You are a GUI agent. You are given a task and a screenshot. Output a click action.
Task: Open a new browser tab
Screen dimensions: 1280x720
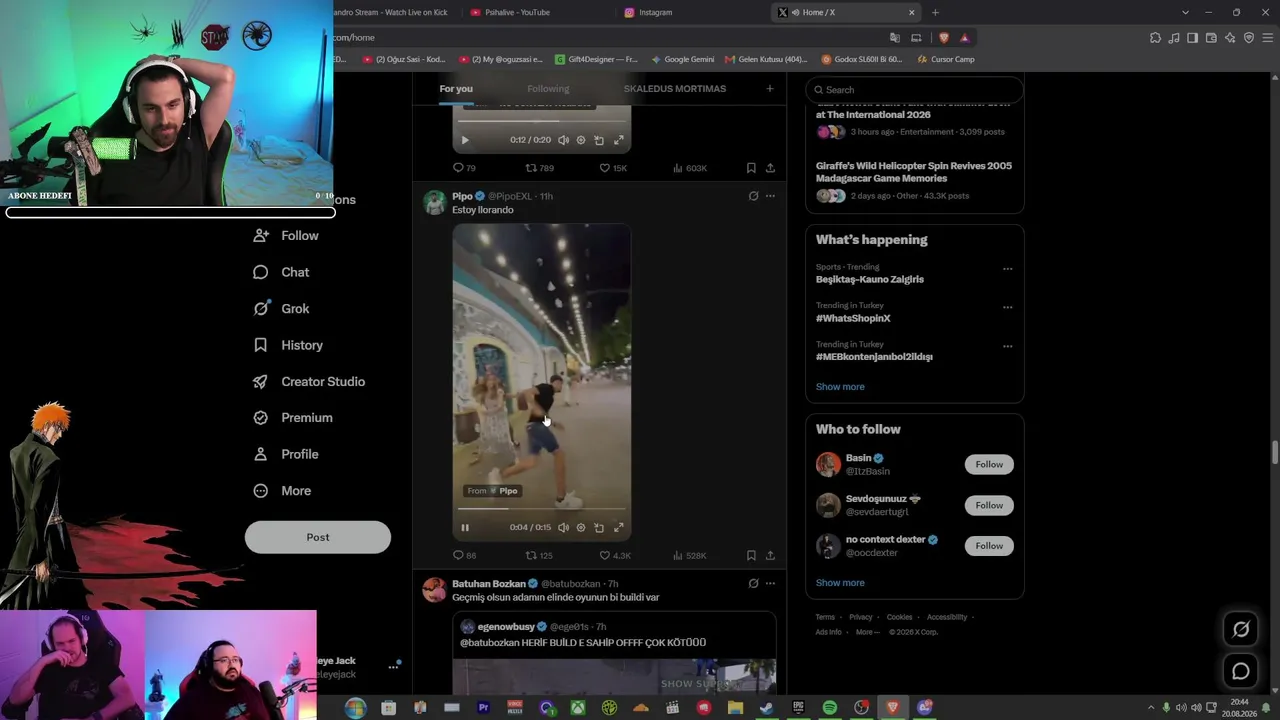click(x=935, y=12)
